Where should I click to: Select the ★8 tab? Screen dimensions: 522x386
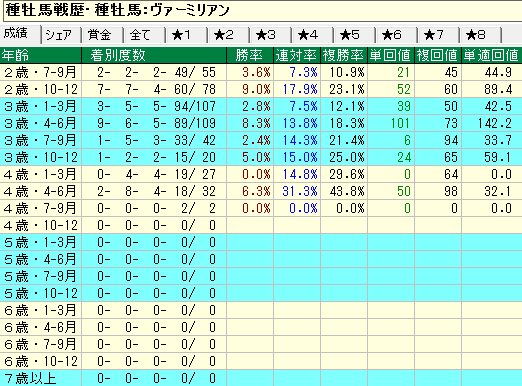481,35
